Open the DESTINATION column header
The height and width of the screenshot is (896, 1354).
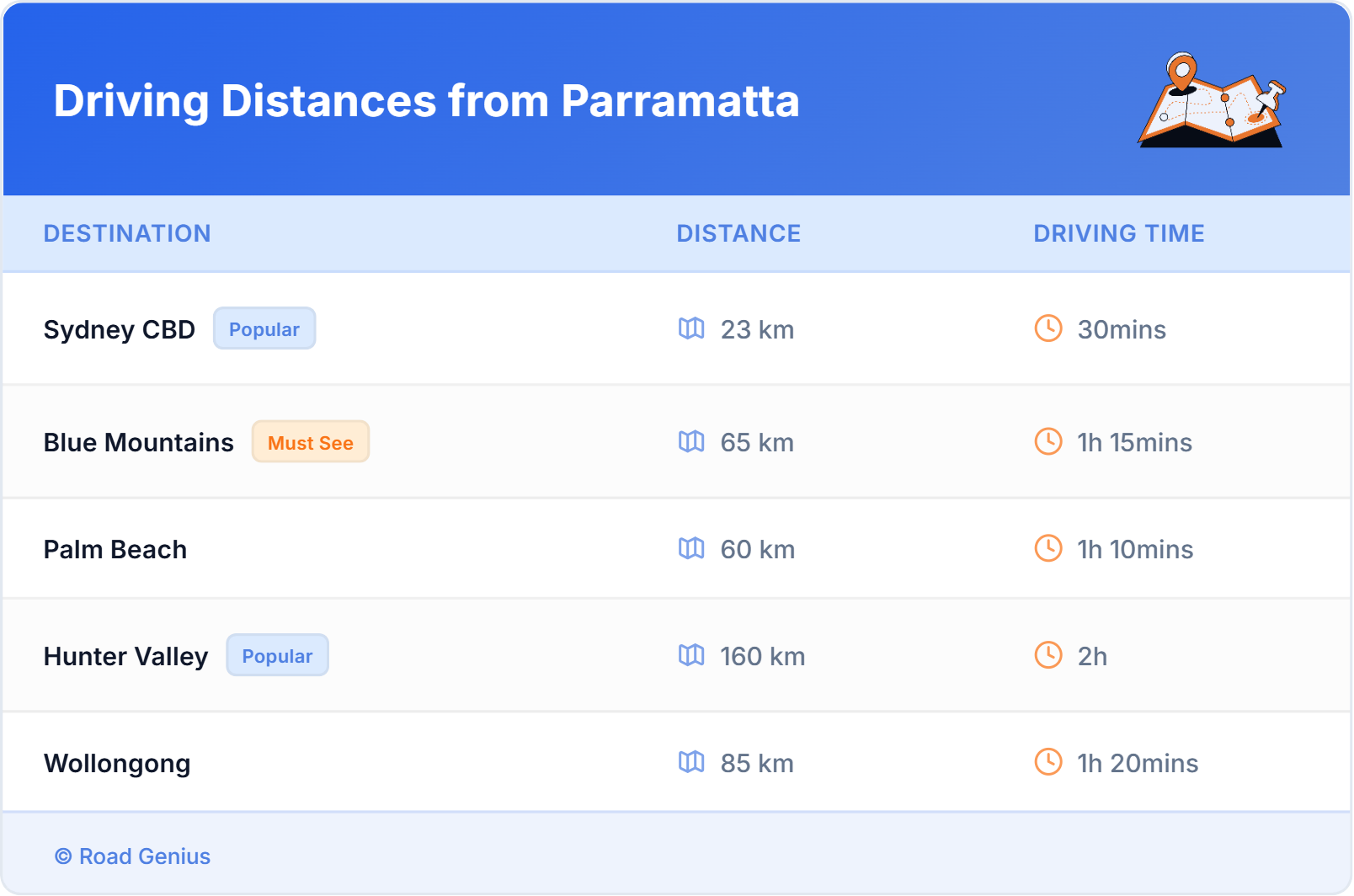pos(127,233)
